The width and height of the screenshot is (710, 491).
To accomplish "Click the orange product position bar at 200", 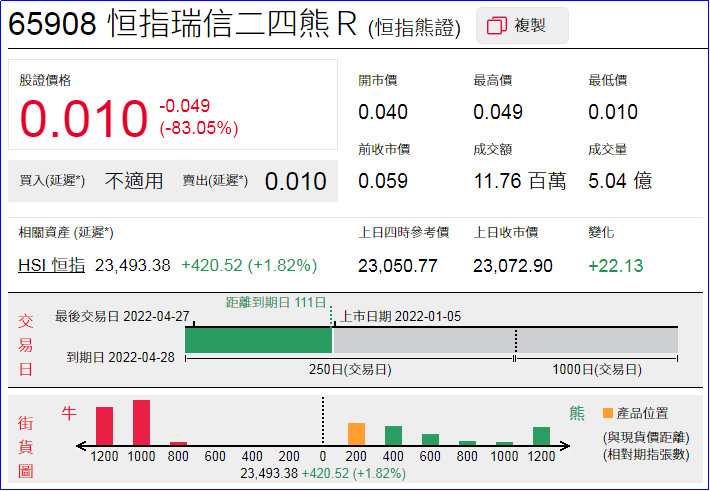I will point(356,434).
